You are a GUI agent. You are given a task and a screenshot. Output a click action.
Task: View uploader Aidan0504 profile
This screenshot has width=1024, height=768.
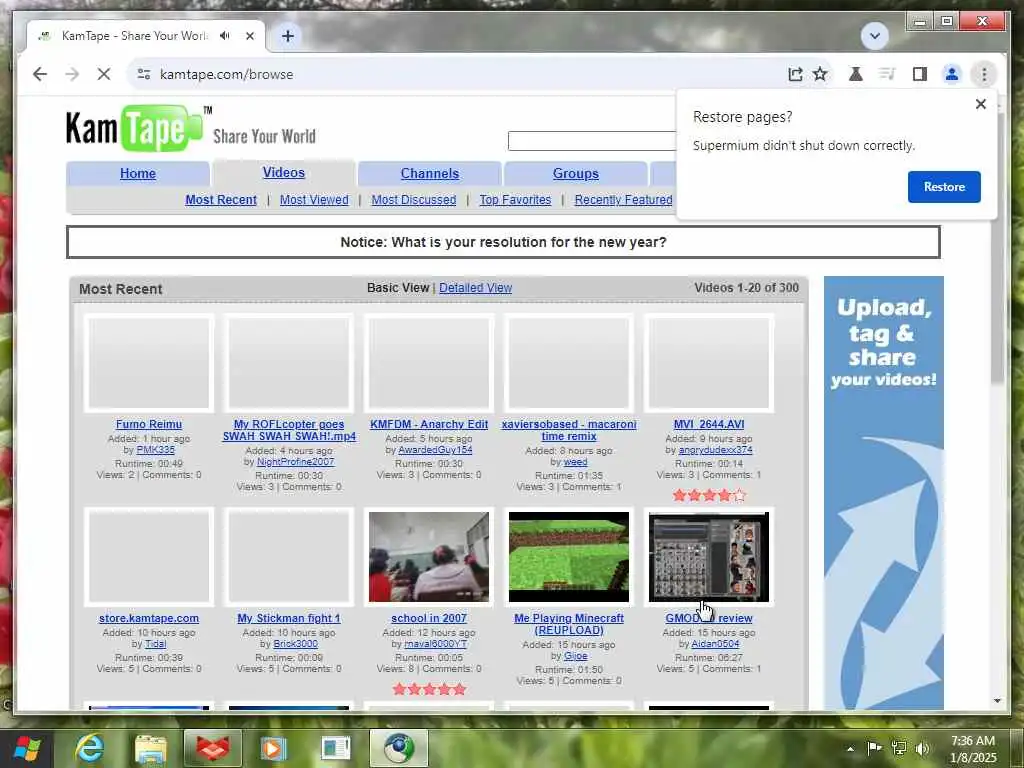pyautogui.click(x=715, y=644)
